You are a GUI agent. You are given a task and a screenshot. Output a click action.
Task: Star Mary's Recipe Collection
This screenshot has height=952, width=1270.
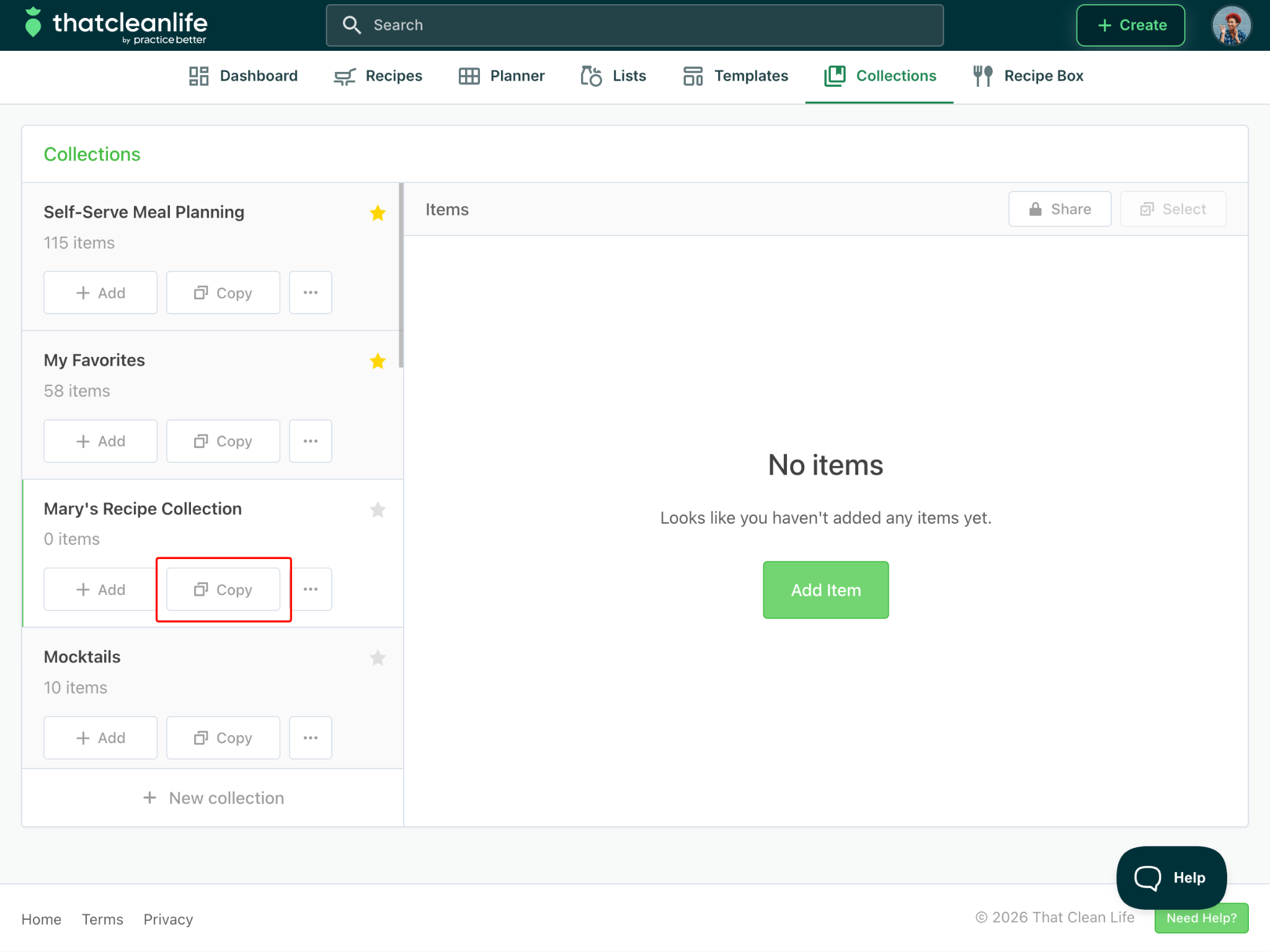tap(378, 509)
